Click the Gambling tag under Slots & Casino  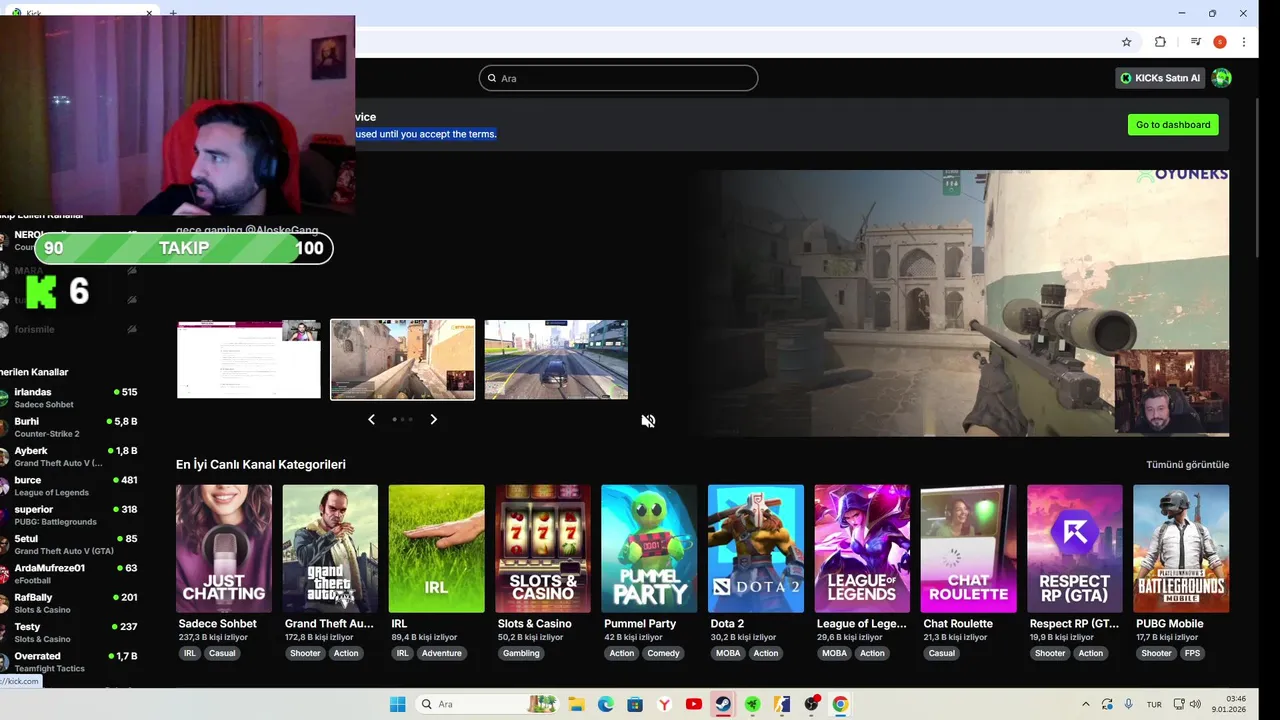point(521,653)
